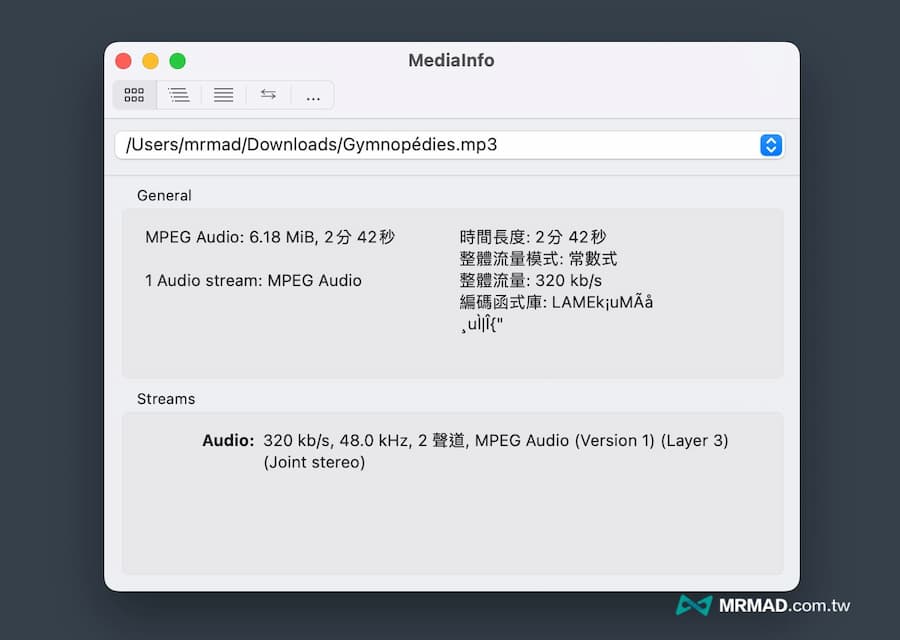Maximize the MediaInfo window
Image resolution: width=900 pixels, height=640 pixels.
[x=177, y=61]
